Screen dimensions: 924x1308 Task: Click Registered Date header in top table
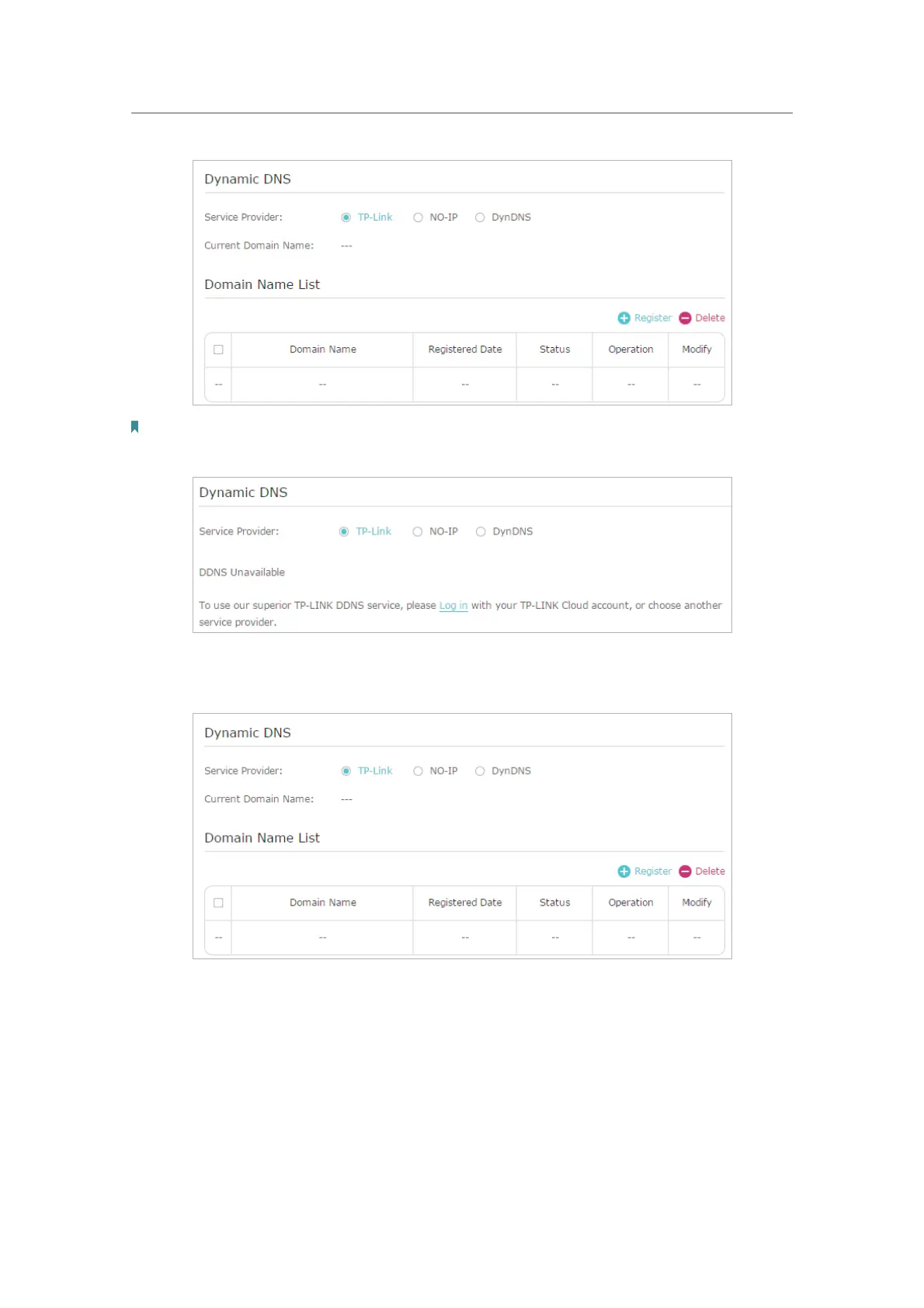tap(465, 350)
